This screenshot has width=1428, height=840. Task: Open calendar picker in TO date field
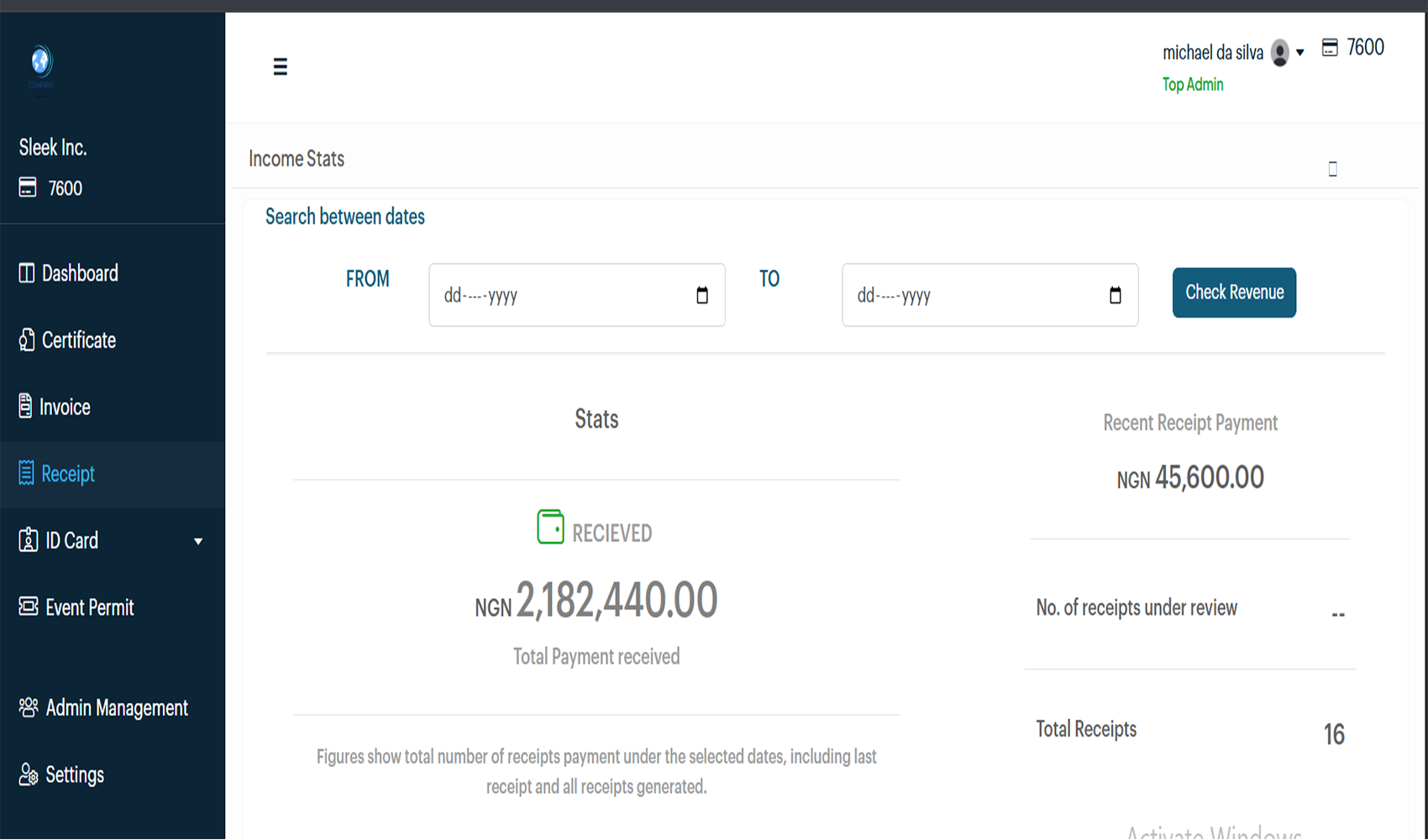(x=1115, y=295)
